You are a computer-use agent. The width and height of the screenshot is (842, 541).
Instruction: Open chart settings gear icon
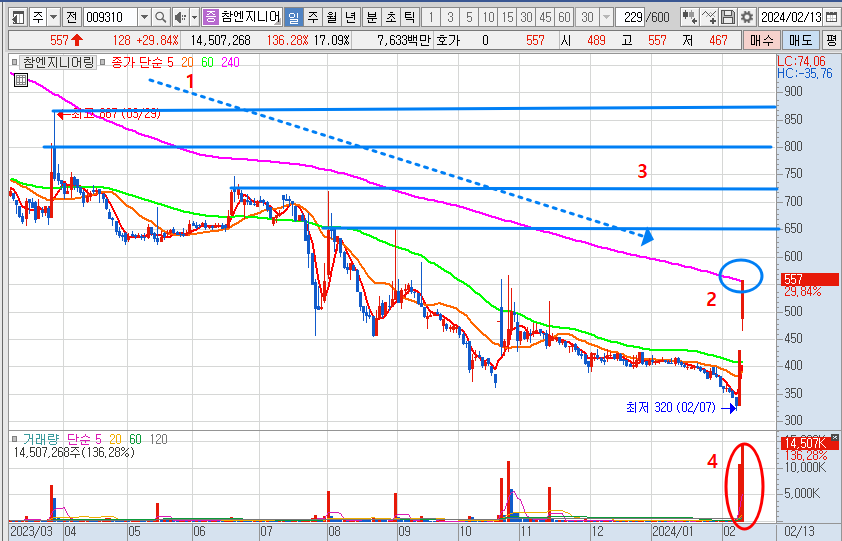pos(746,17)
